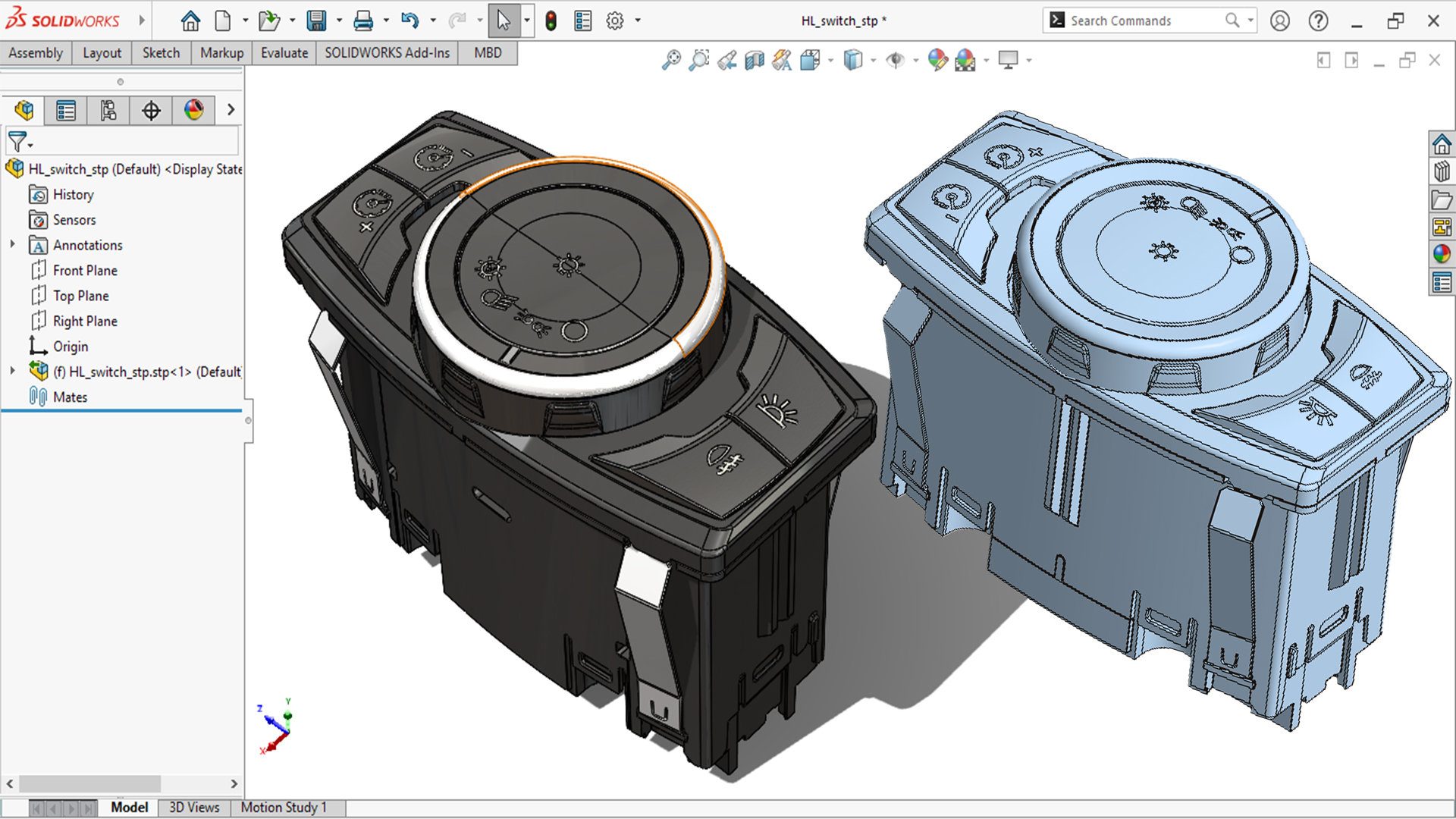The image size is (1456, 819).
Task: Toggle Hide/Show Items eye icon
Action: point(896,60)
